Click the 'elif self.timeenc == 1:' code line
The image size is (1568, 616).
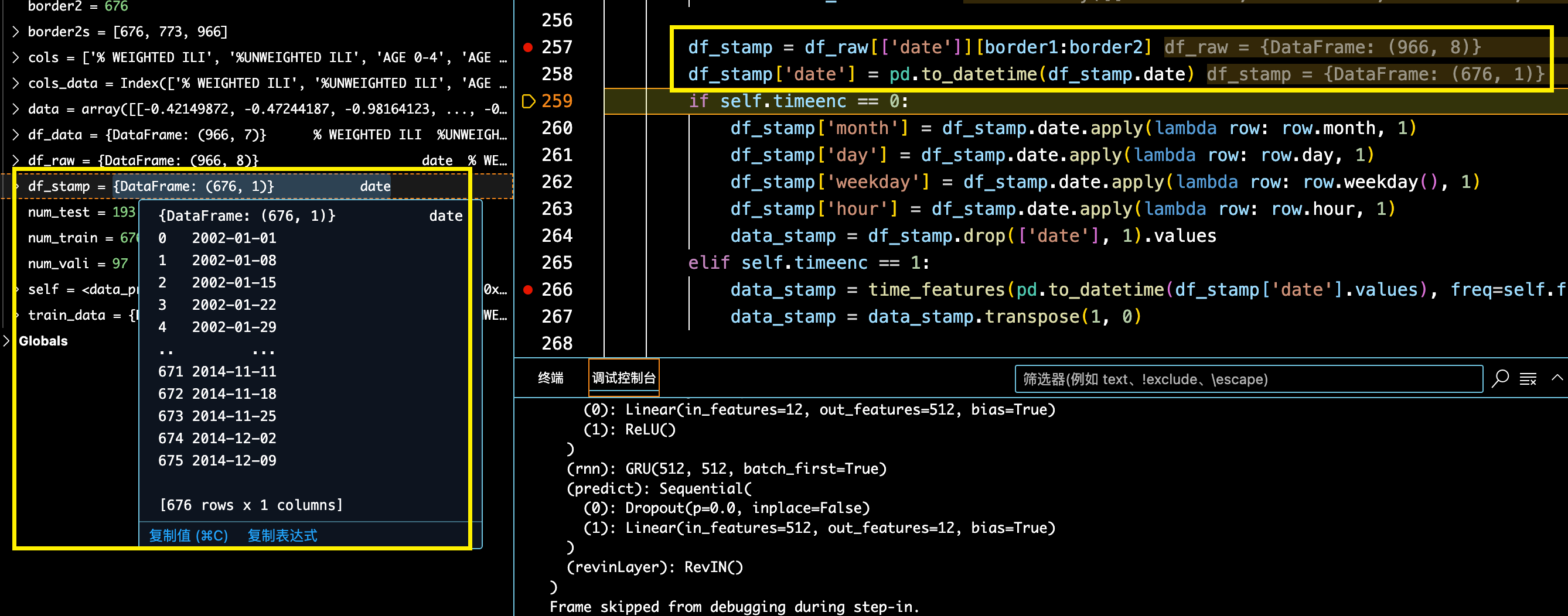tap(809, 263)
